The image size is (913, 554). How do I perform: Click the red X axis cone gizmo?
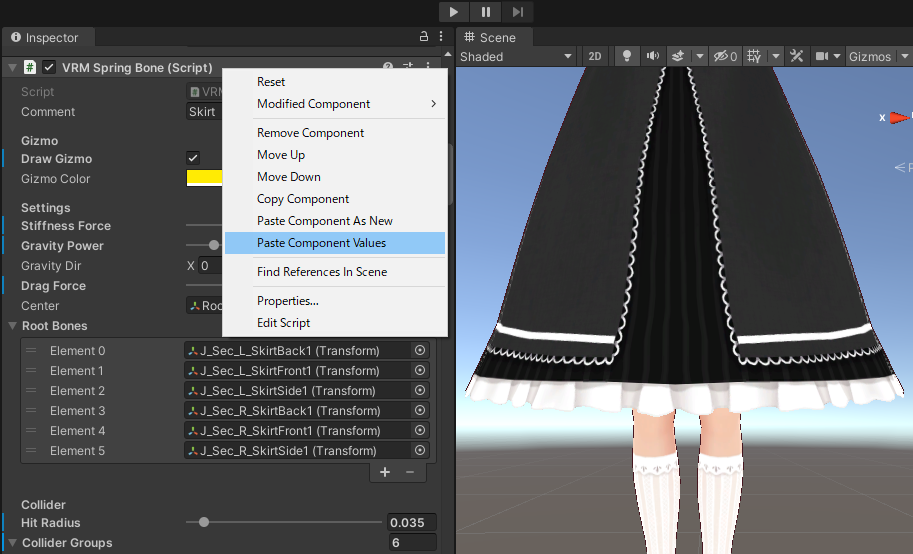point(899,118)
